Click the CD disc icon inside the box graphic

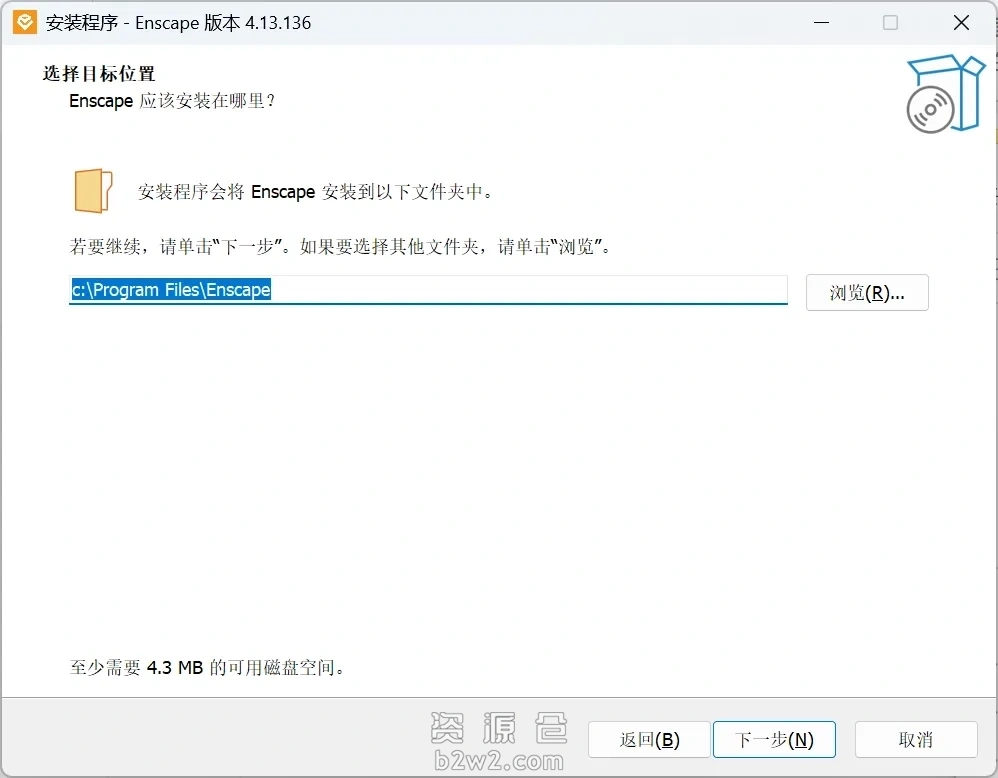coord(931,110)
